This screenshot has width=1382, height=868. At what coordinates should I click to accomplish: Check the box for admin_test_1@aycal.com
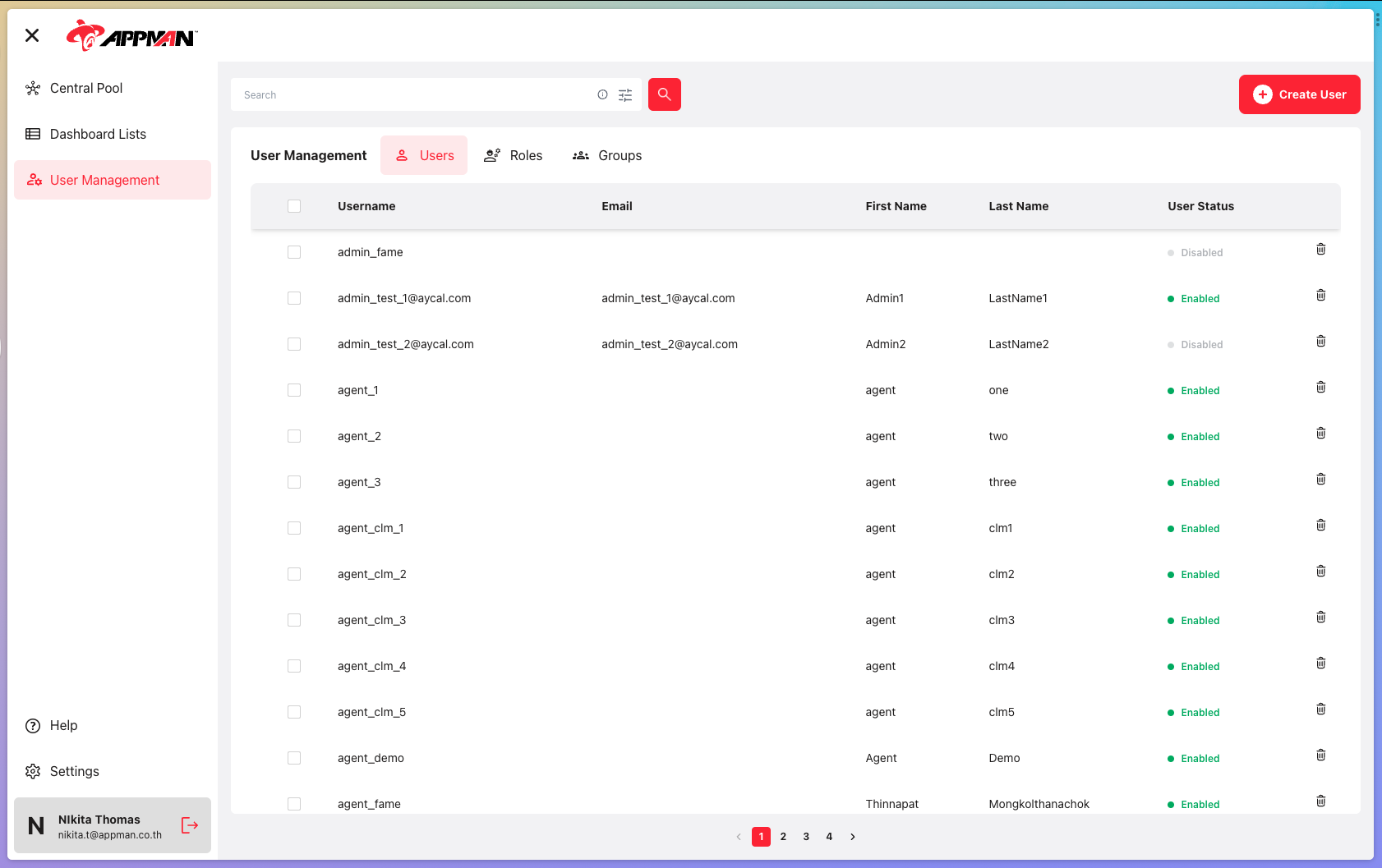[x=294, y=298]
